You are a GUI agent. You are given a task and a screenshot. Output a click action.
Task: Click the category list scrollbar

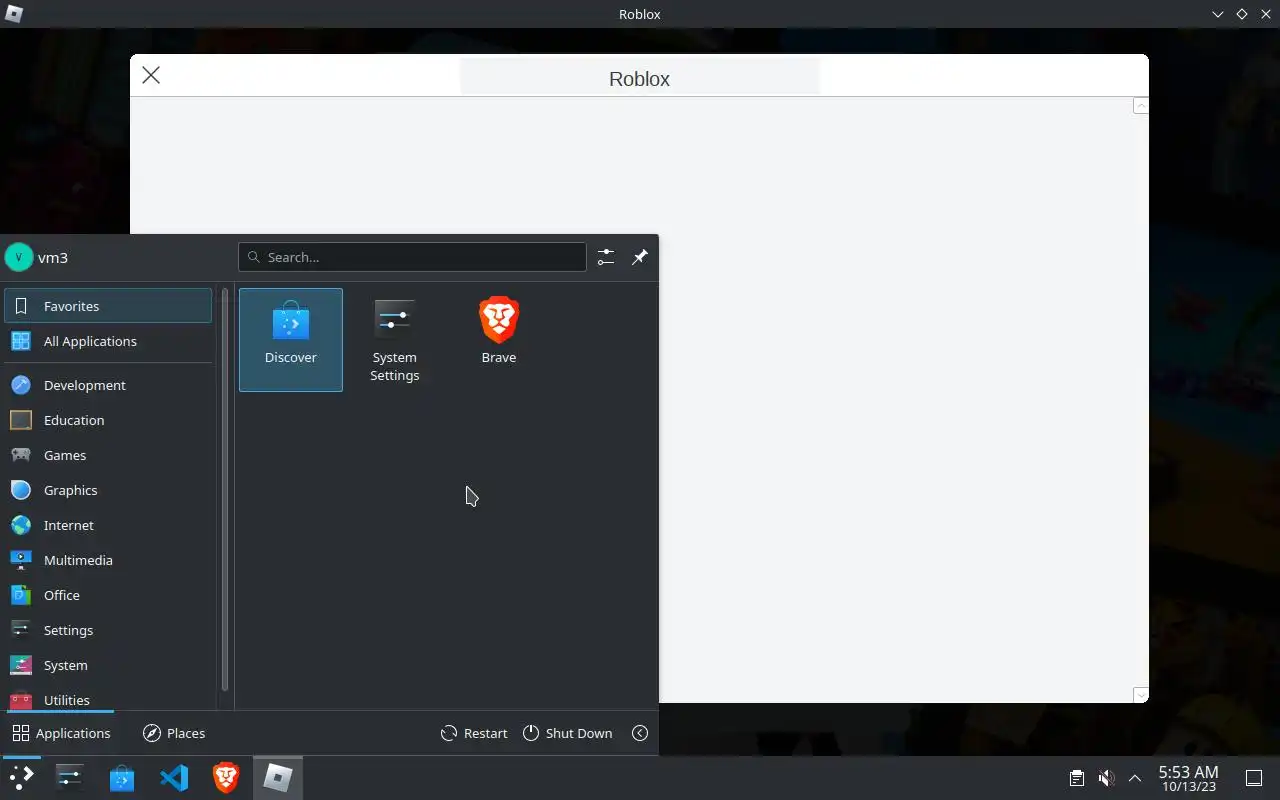pyautogui.click(x=225, y=490)
